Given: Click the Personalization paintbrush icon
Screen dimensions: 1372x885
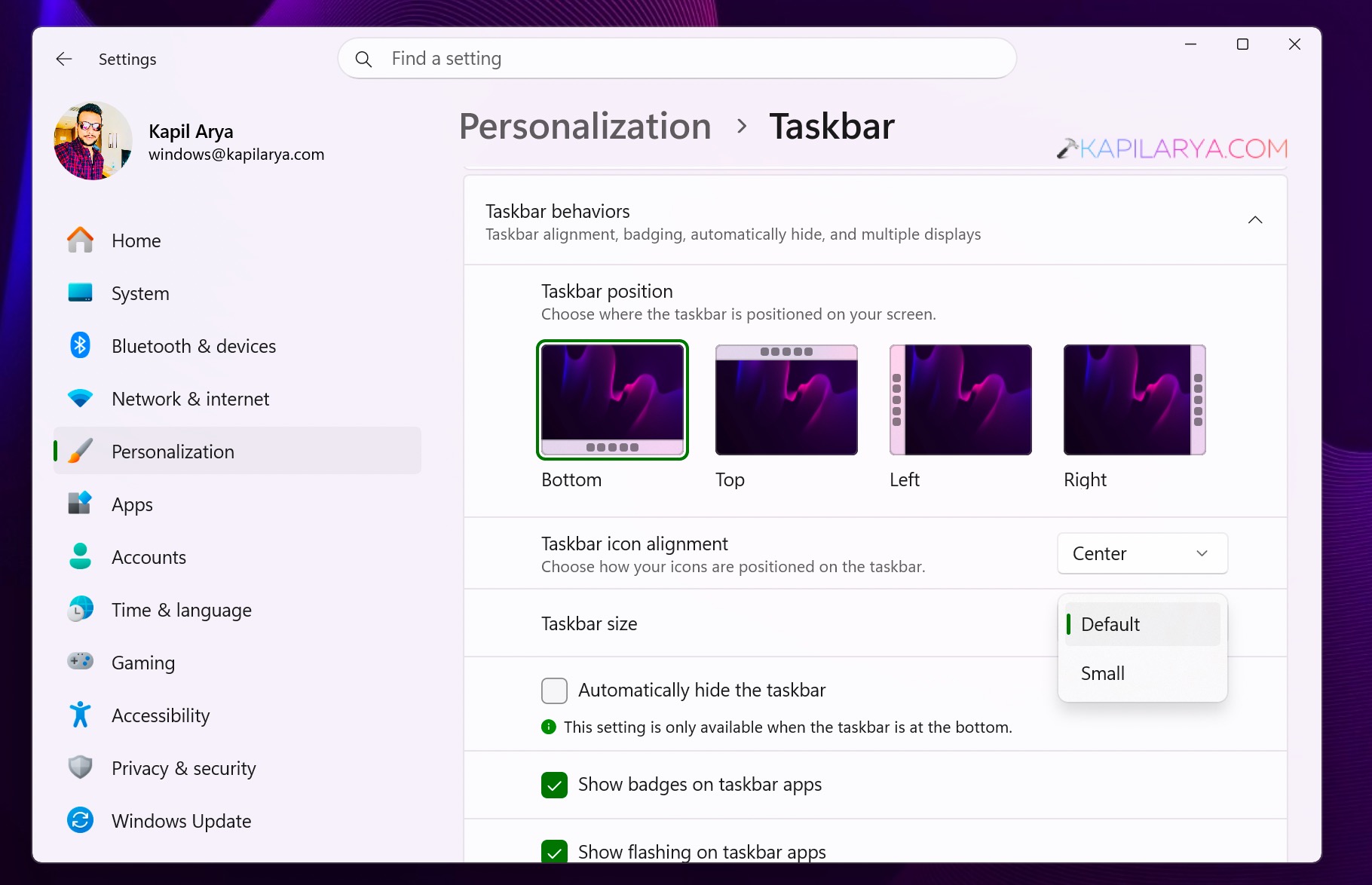Looking at the screenshot, I should tap(80, 451).
